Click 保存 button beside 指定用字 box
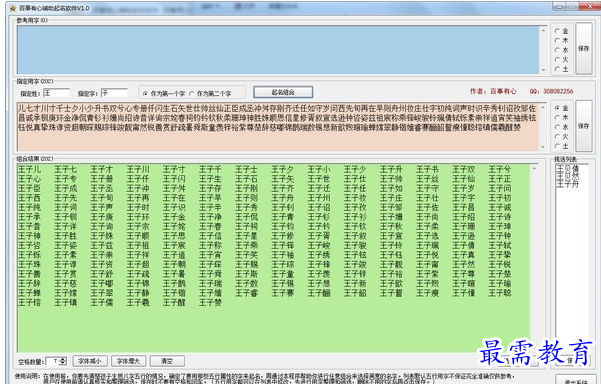601x384 pixels. tap(583, 126)
